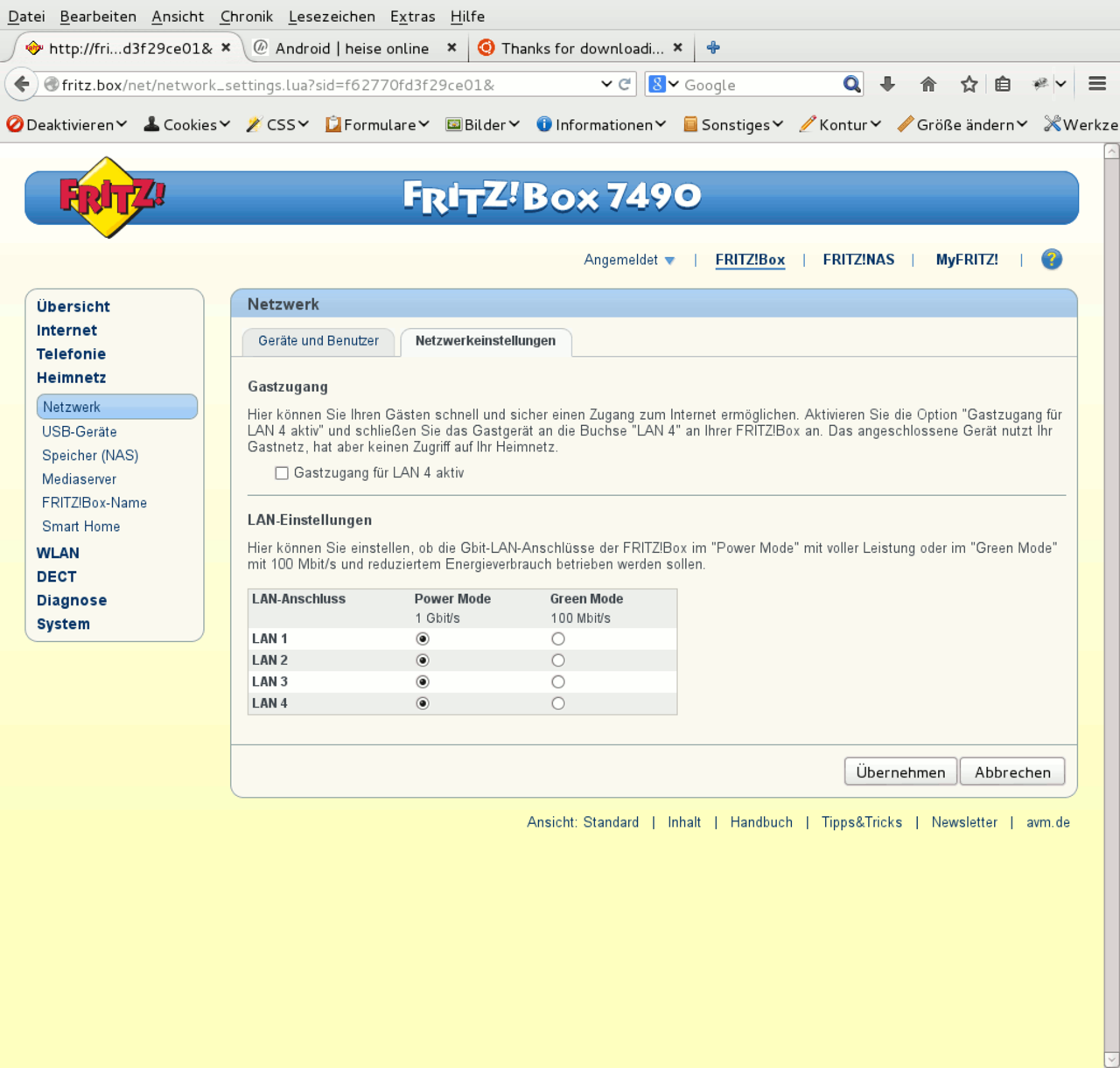Set LAN 2 to Green Mode

point(558,660)
